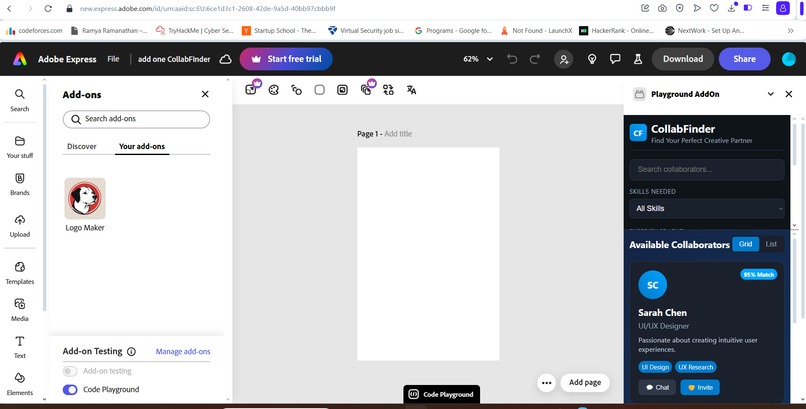Viewport: 806px width, 409px height.
Task: Open the HackerRank bookmark
Action: [x=617, y=31]
